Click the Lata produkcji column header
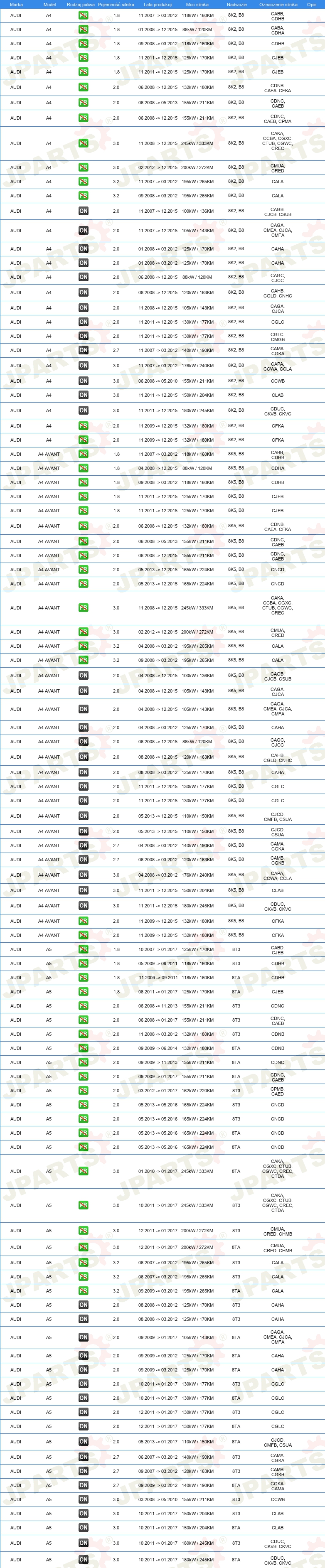325x1568 pixels. 158,4
